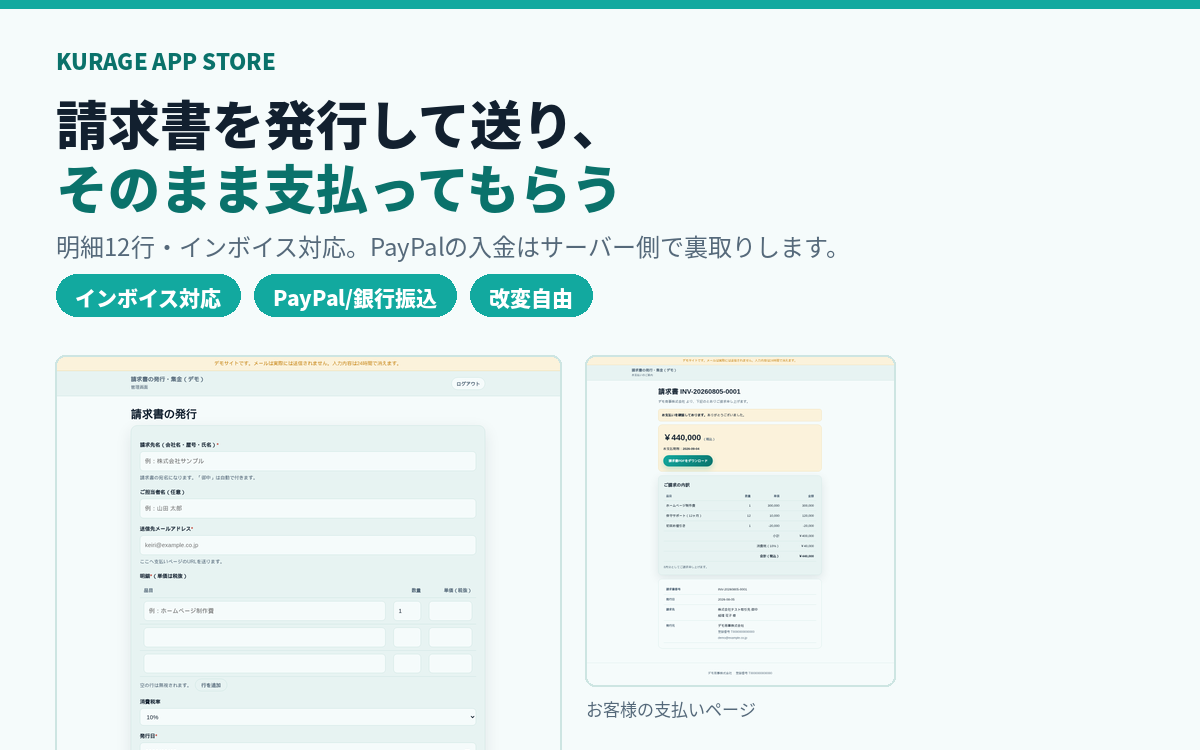Click the 数量 column header in the form
This screenshot has height=750, width=1200.
pos(416,590)
